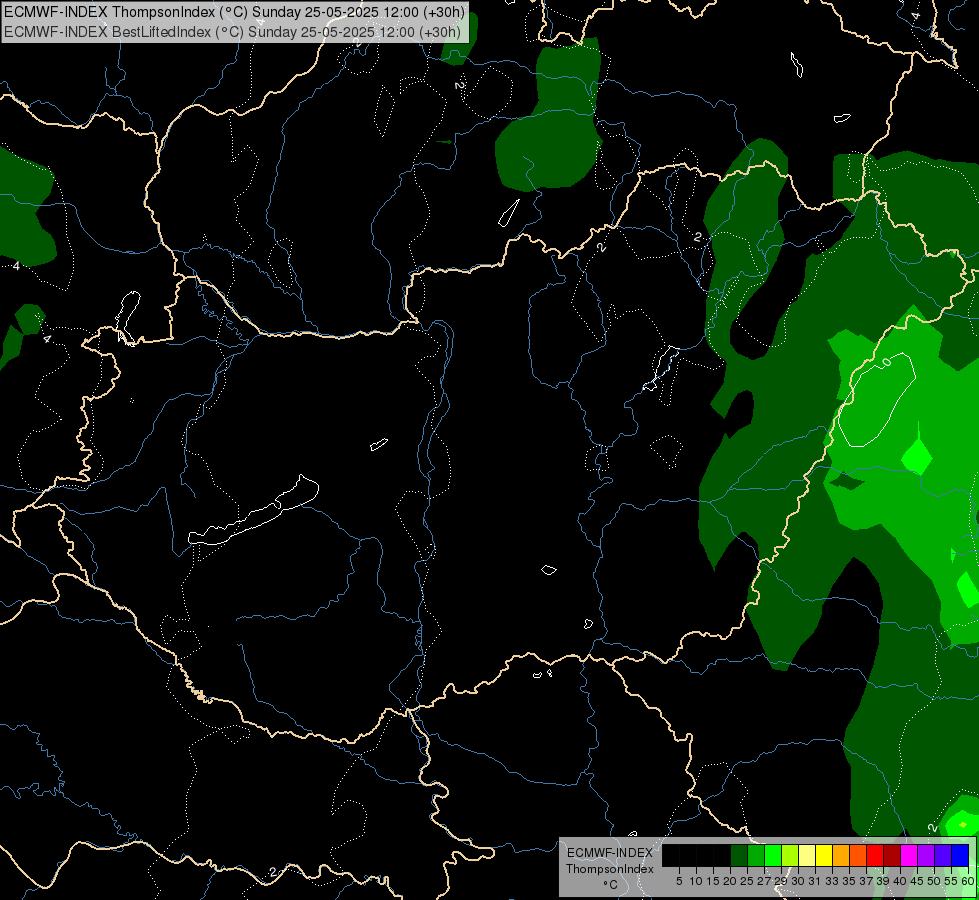
Task: Click the orange-red 35–37 legend swatch
Action: (x=858, y=856)
